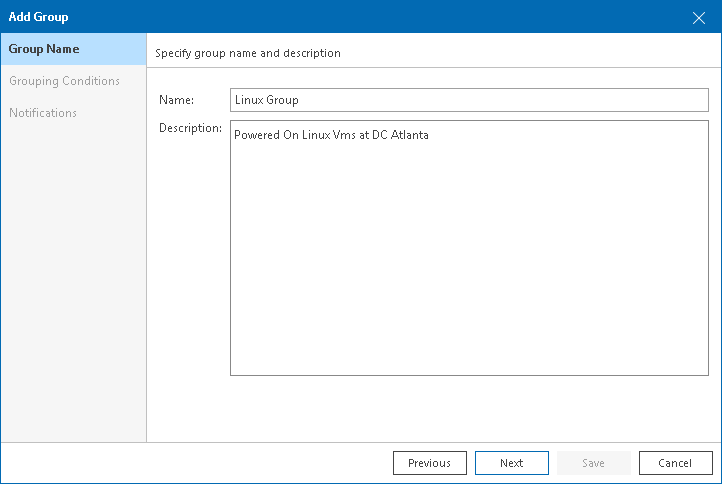This screenshot has width=722, height=484.
Task: Click the Description label
Action: (190, 128)
